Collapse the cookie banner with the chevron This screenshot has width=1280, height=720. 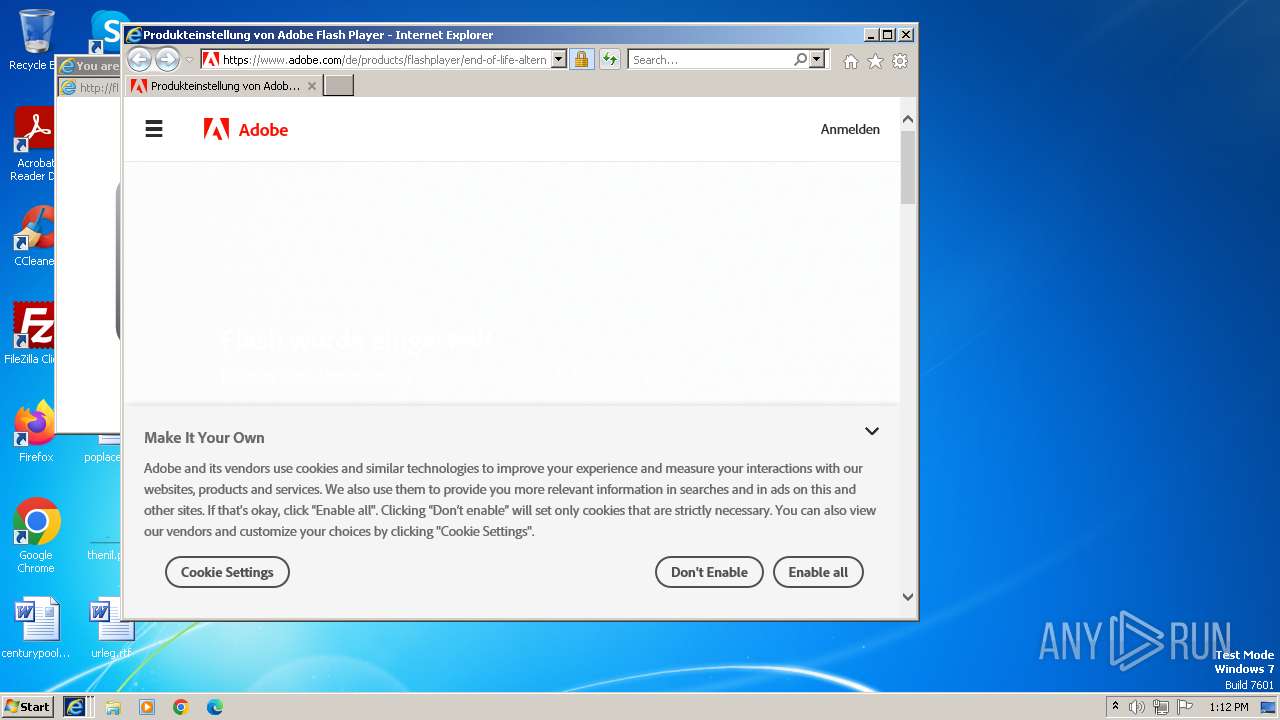[x=872, y=431]
